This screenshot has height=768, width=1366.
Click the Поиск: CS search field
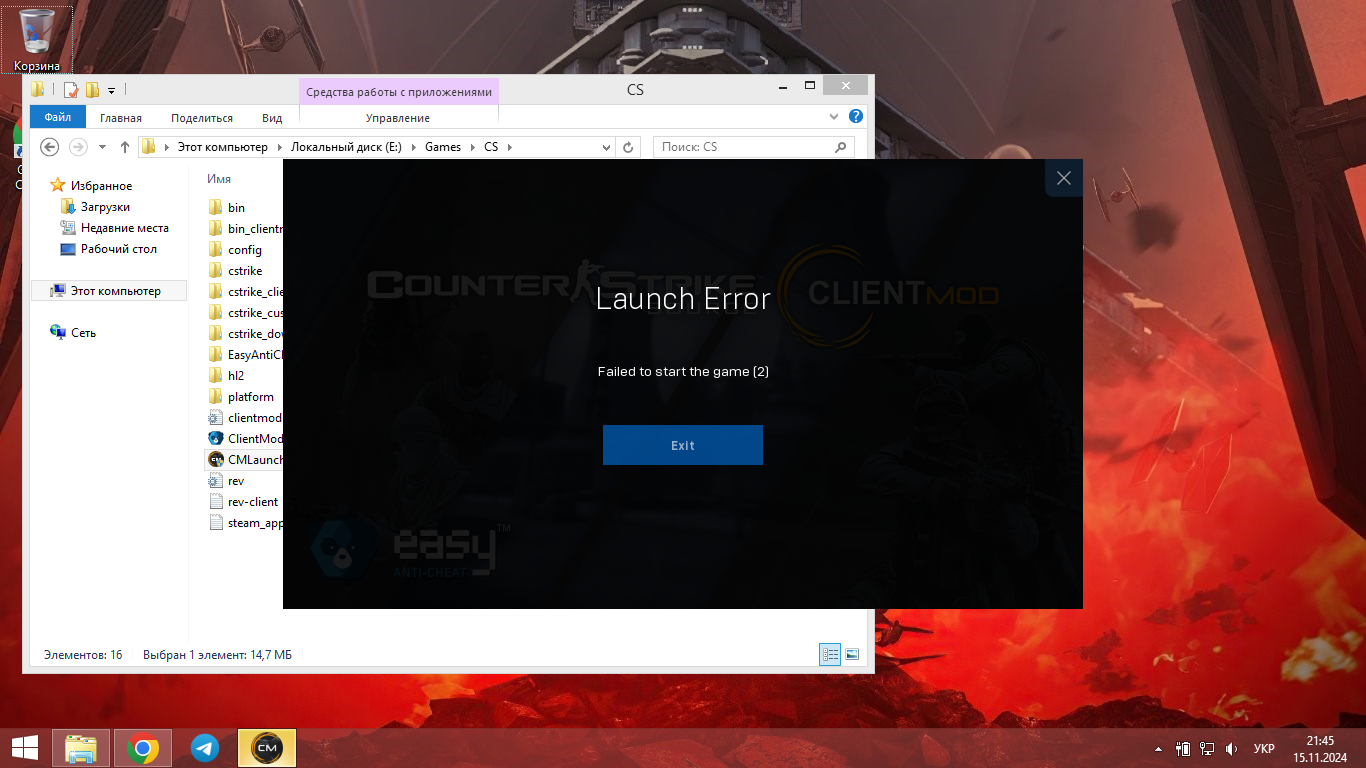[x=754, y=147]
